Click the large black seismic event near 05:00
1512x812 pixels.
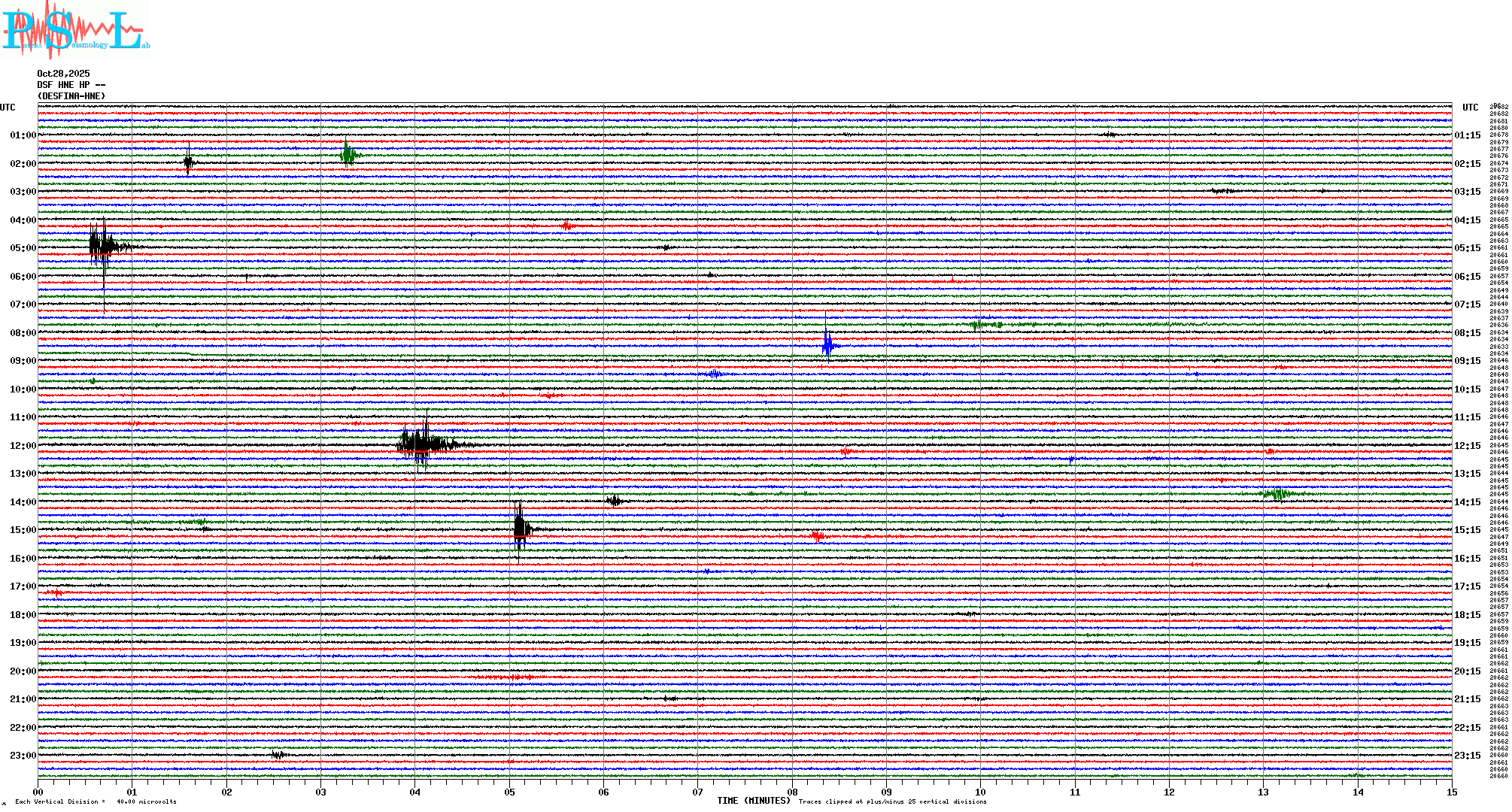click(103, 246)
